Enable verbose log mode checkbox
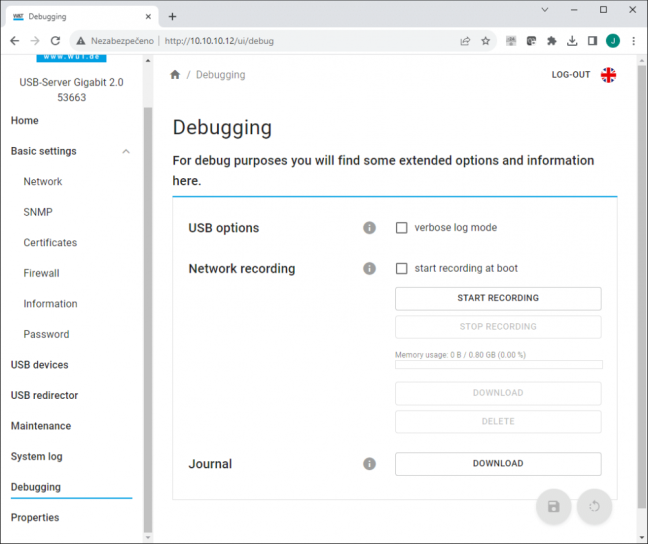 (401, 227)
